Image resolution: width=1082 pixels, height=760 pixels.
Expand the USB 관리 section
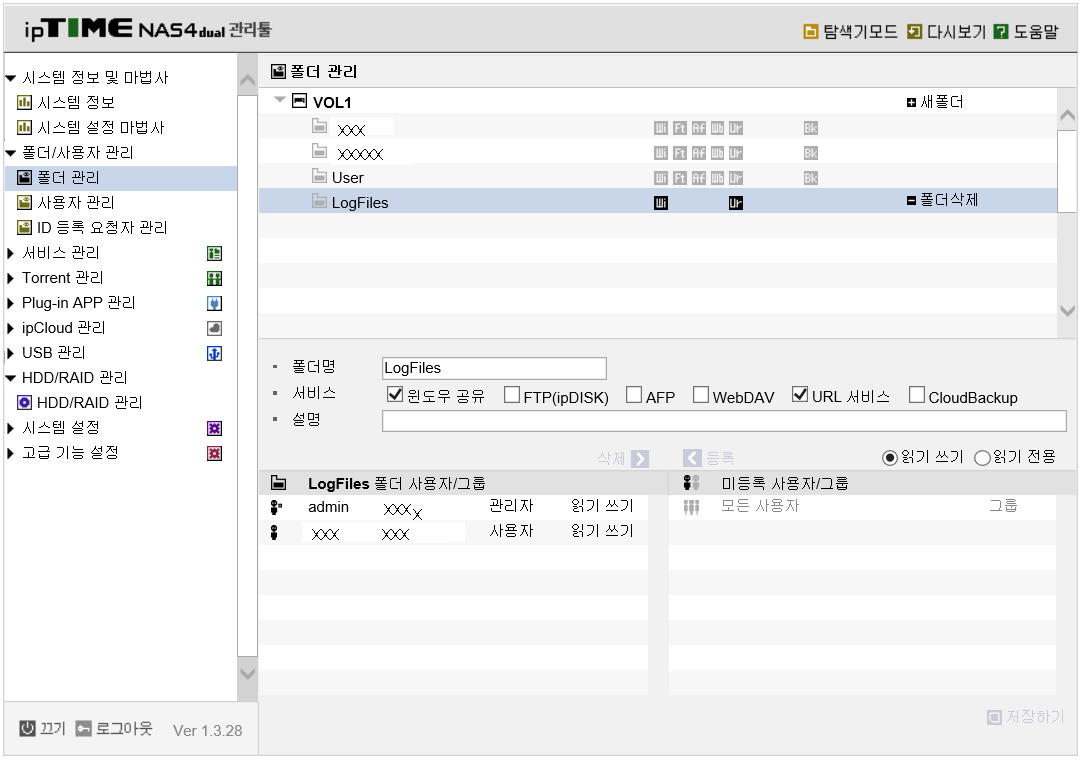coord(10,353)
